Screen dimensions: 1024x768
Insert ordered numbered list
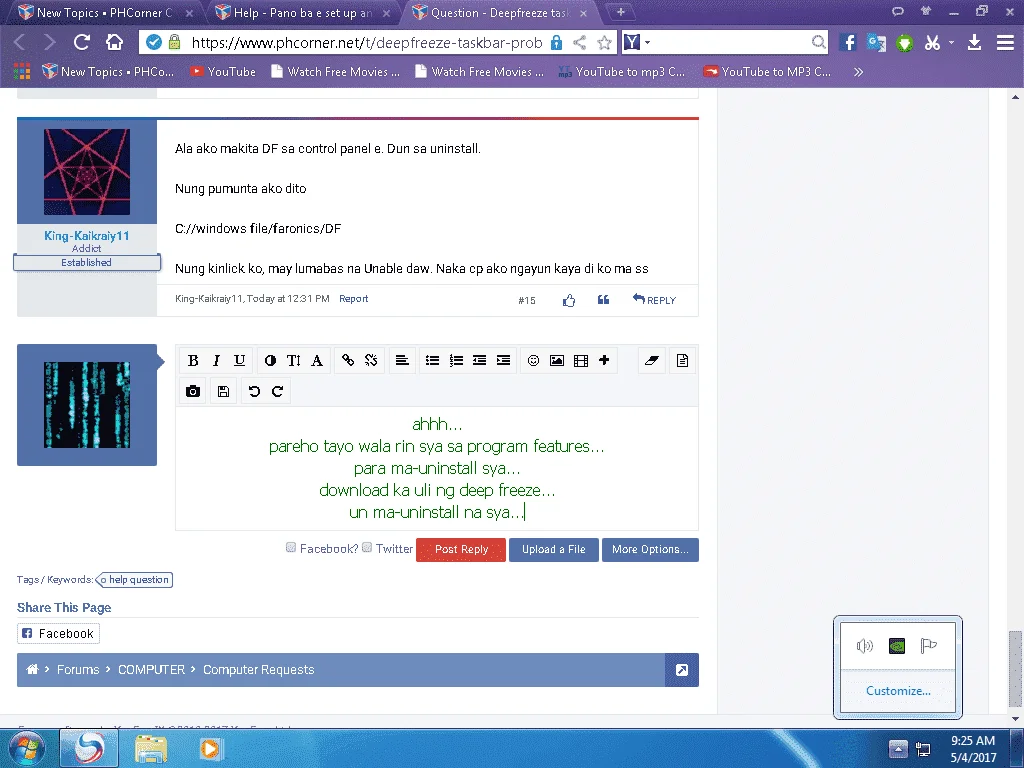point(456,360)
